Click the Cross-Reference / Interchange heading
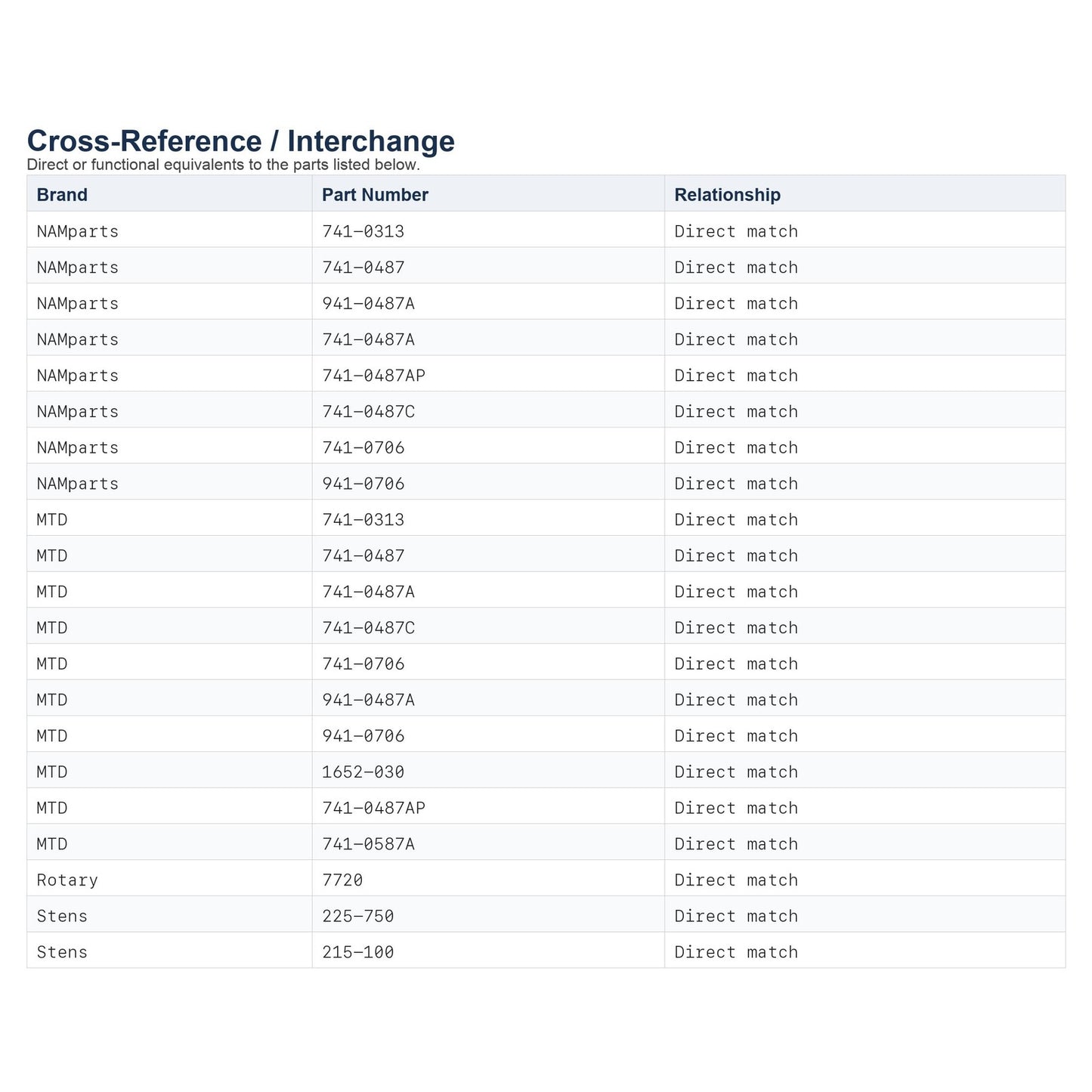The width and height of the screenshot is (1092, 1092). coord(240,141)
